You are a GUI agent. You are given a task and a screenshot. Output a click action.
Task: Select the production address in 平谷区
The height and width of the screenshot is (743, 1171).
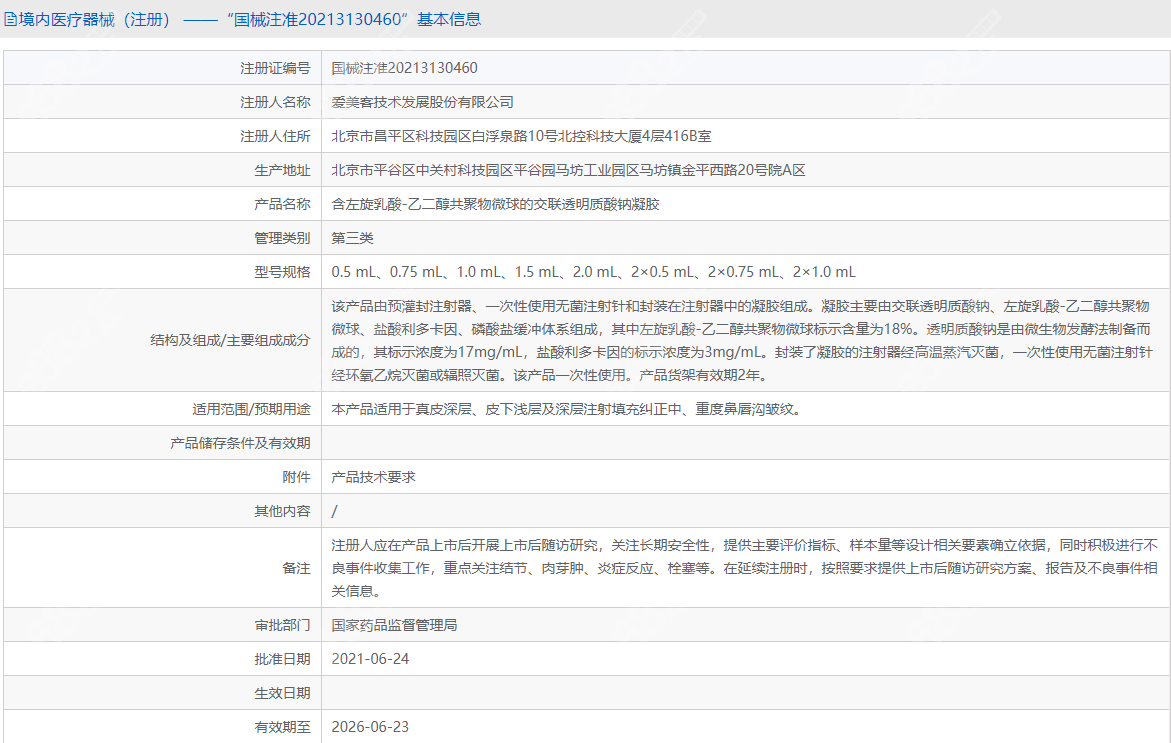(568, 170)
